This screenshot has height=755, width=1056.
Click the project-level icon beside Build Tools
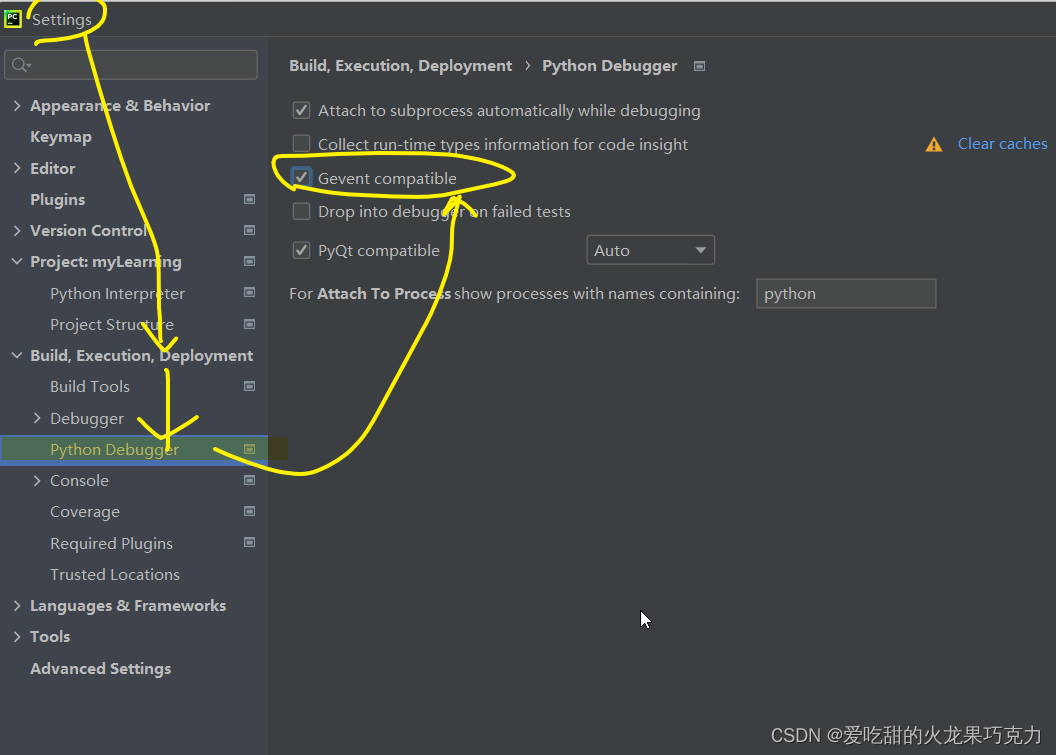249,387
